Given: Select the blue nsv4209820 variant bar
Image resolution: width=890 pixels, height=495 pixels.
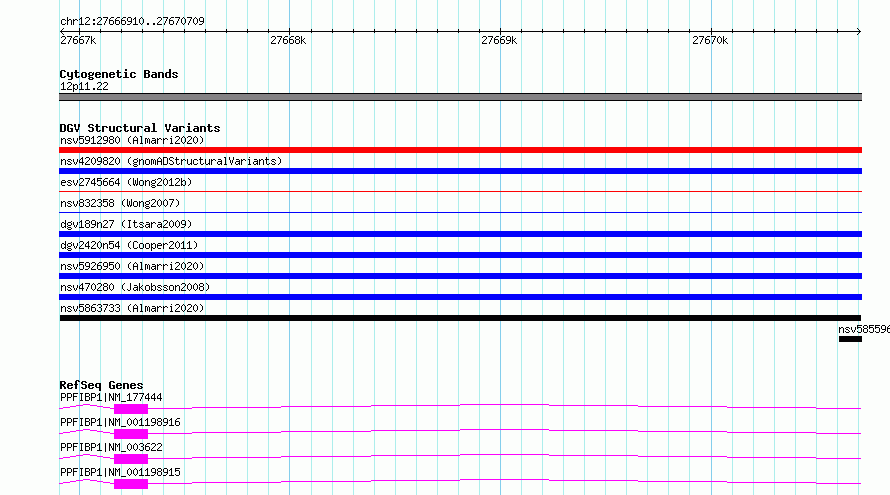Looking at the screenshot, I should point(460,171).
